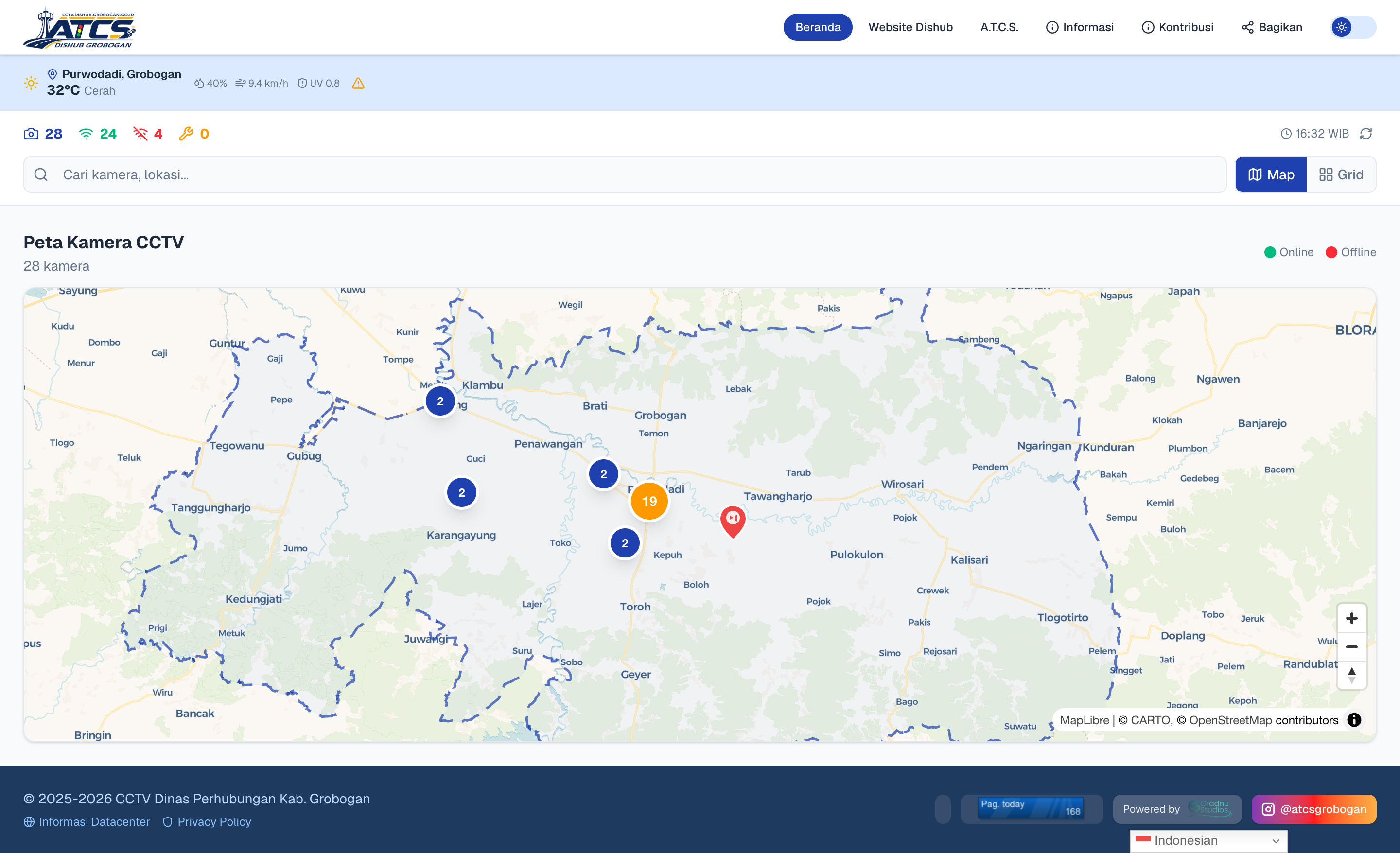Zoom in on the map
Viewport: 1400px width, 853px height.
1351,618
